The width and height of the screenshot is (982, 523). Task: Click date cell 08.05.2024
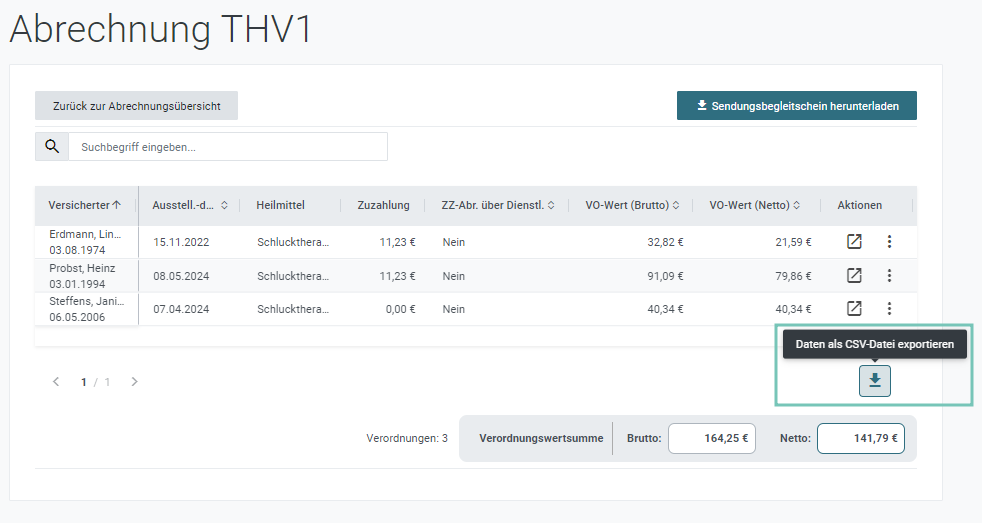(x=181, y=276)
